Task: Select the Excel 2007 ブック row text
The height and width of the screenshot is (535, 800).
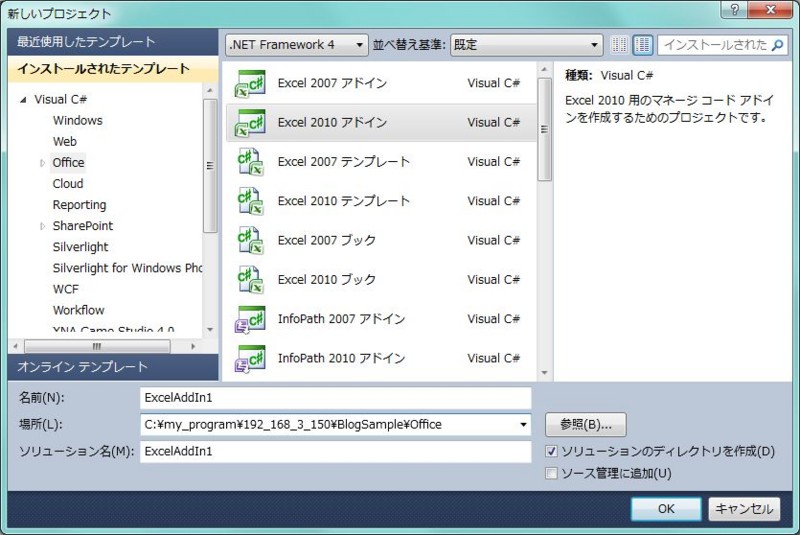Action: (x=327, y=240)
